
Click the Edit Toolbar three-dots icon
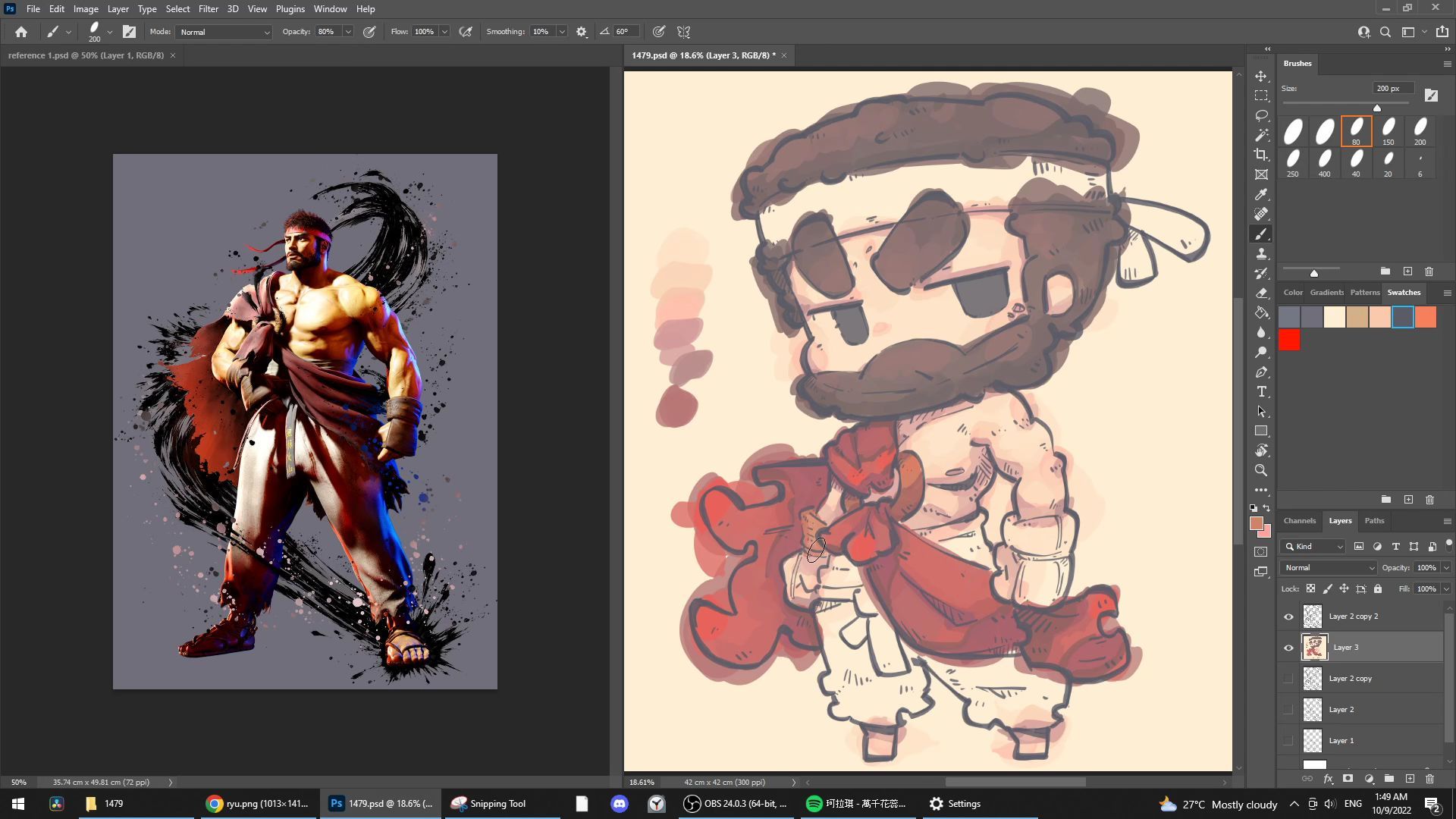click(x=1261, y=491)
